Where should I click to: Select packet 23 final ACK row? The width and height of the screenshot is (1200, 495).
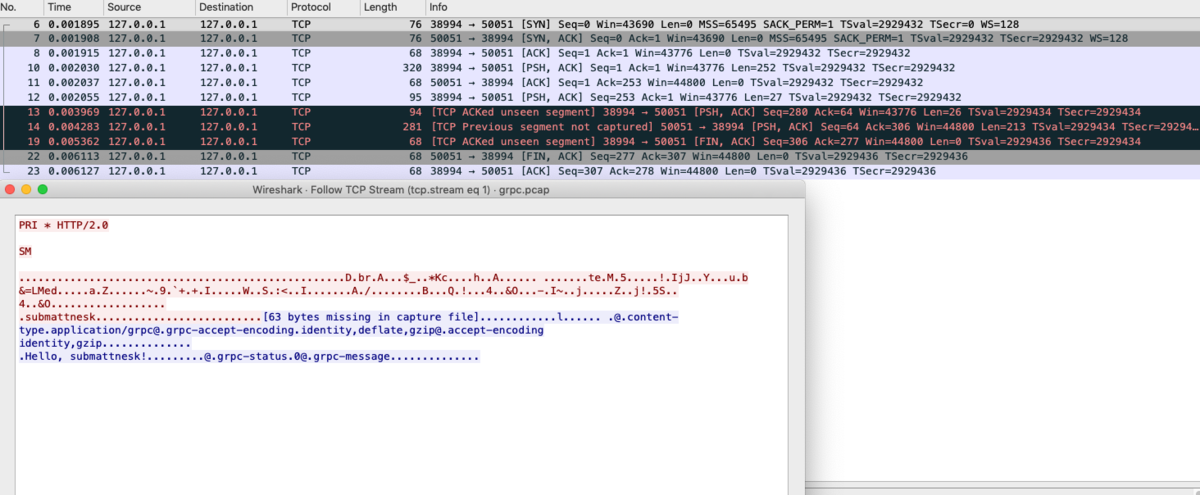(600, 172)
